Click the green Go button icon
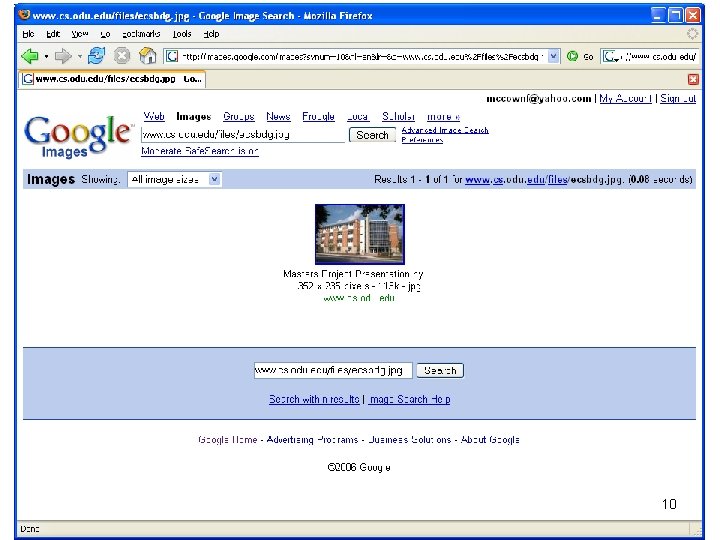Screen dimensions: 720x540 click(x=572, y=56)
